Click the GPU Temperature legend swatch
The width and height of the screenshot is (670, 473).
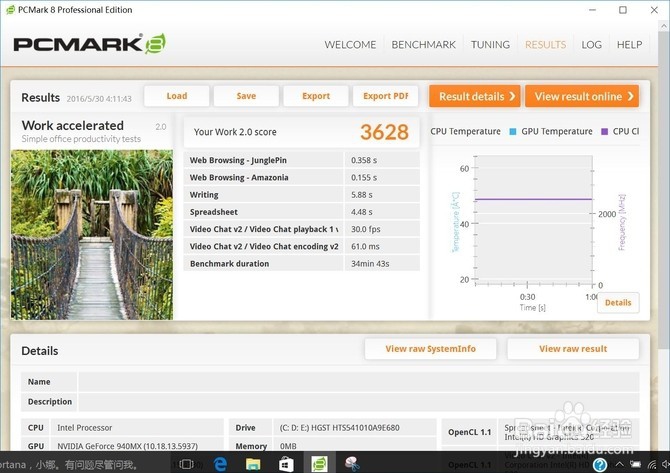click(513, 132)
